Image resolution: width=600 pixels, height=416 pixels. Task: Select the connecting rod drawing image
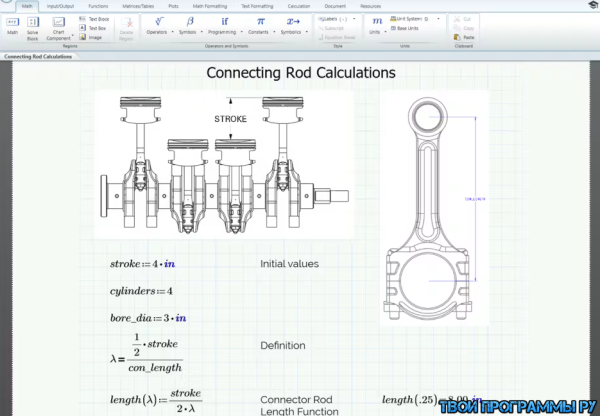(x=434, y=208)
